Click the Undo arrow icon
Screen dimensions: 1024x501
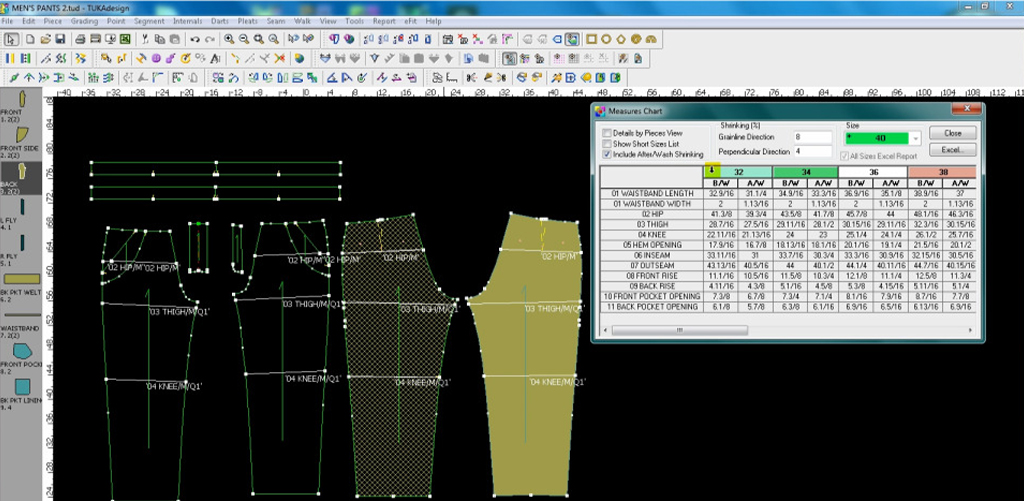pos(194,39)
